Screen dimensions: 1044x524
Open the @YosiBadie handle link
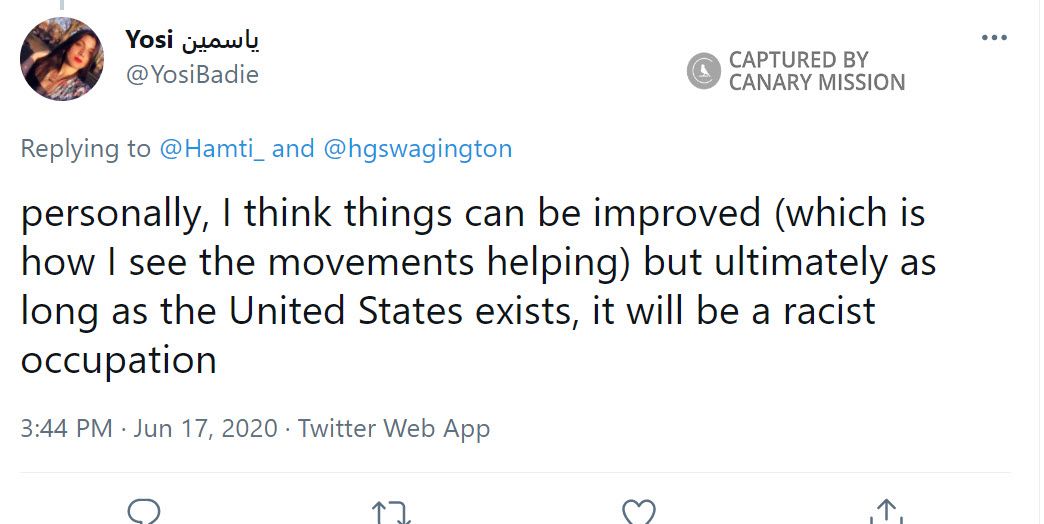point(192,74)
